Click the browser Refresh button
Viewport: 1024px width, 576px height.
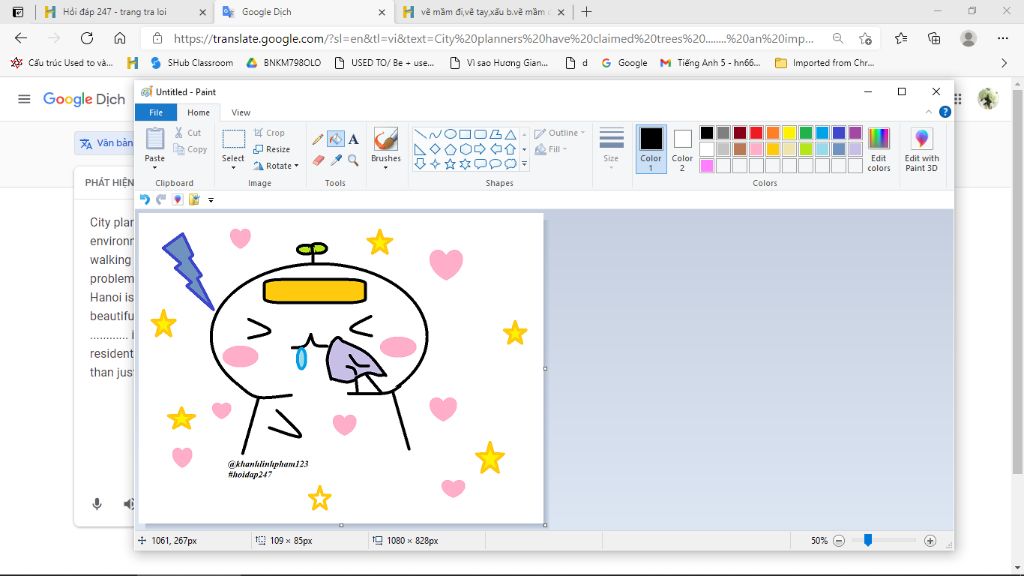[87, 38]
